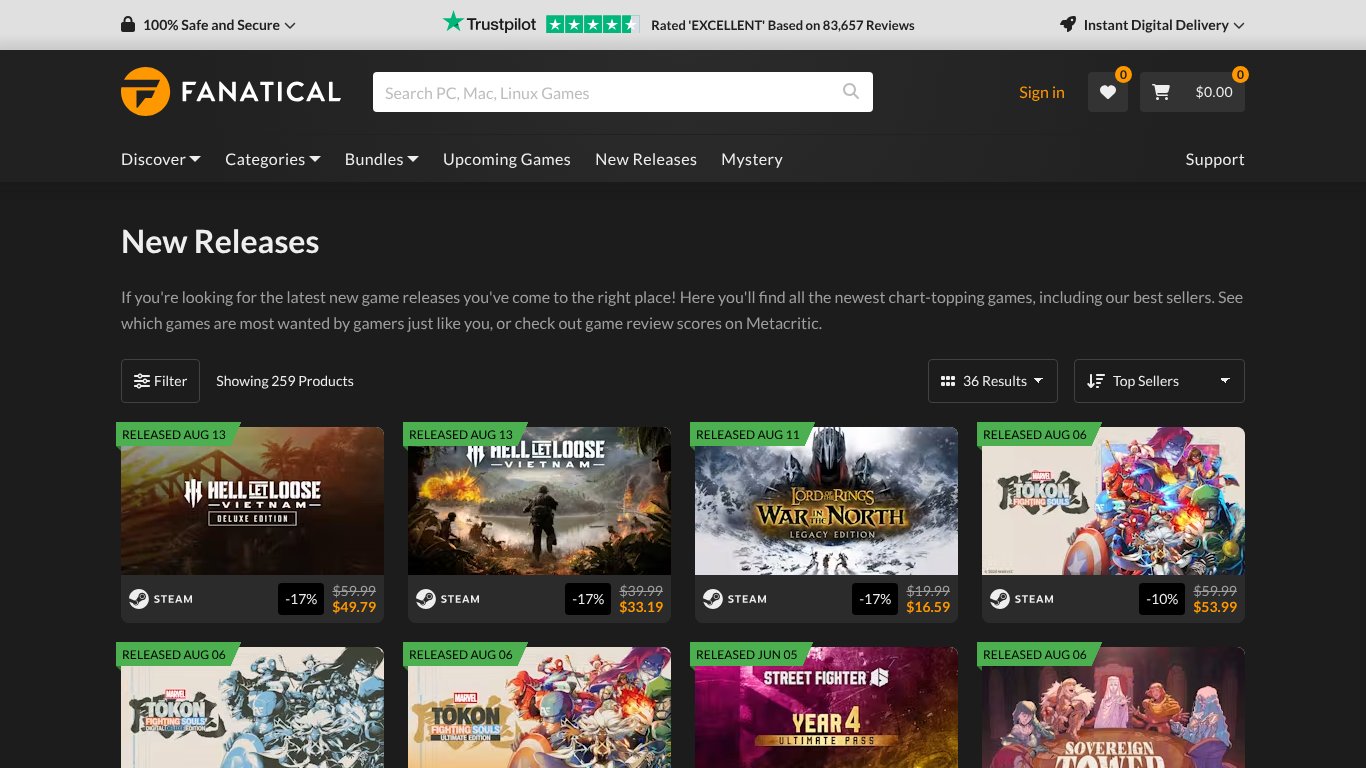Click the $16.59 sale price
Viewport: 1366px width, 768px height.
928,607
